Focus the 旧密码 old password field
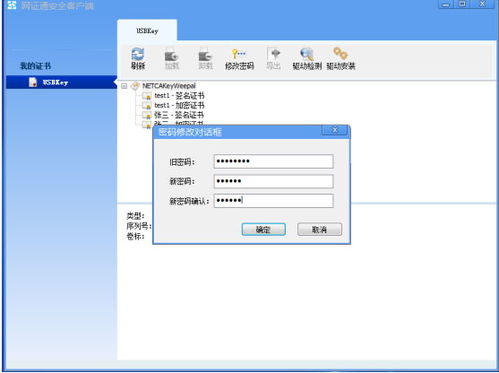 (273, 161)
